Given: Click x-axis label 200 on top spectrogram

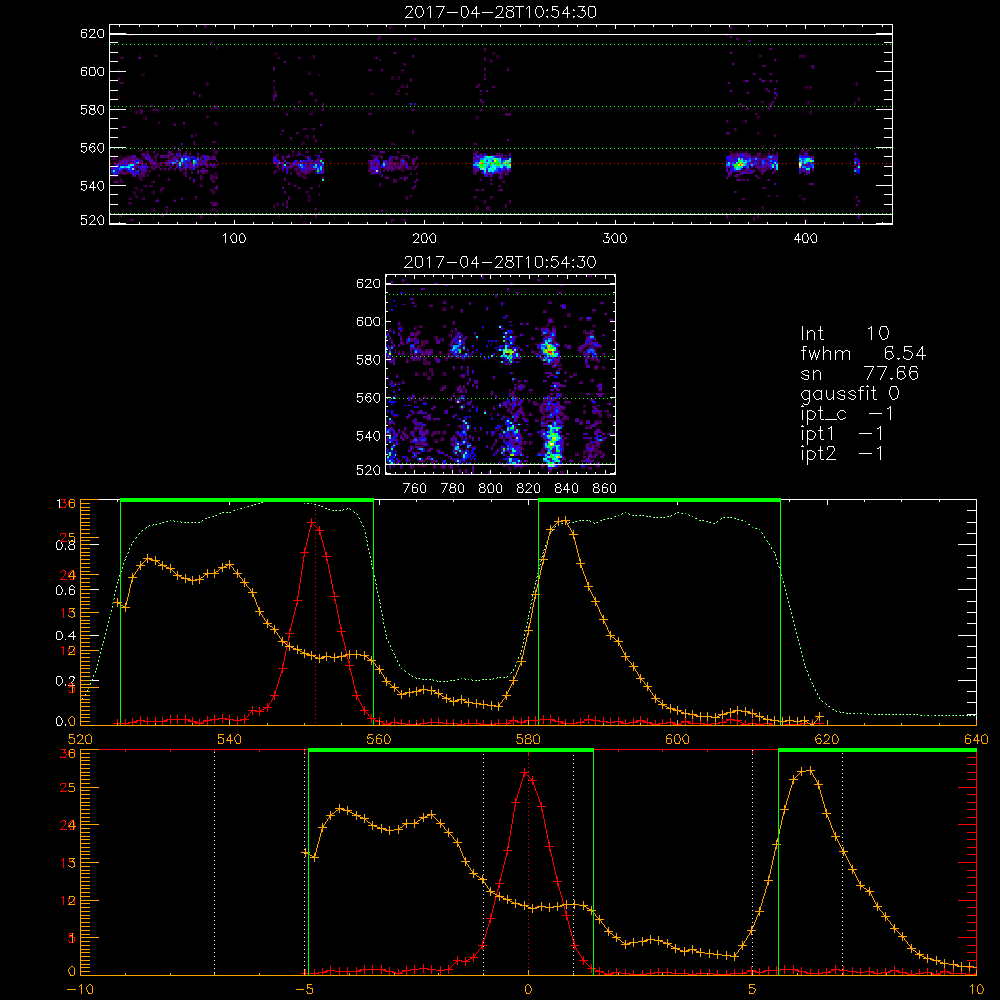Looking at the screenshot, I should coord(424,239).
